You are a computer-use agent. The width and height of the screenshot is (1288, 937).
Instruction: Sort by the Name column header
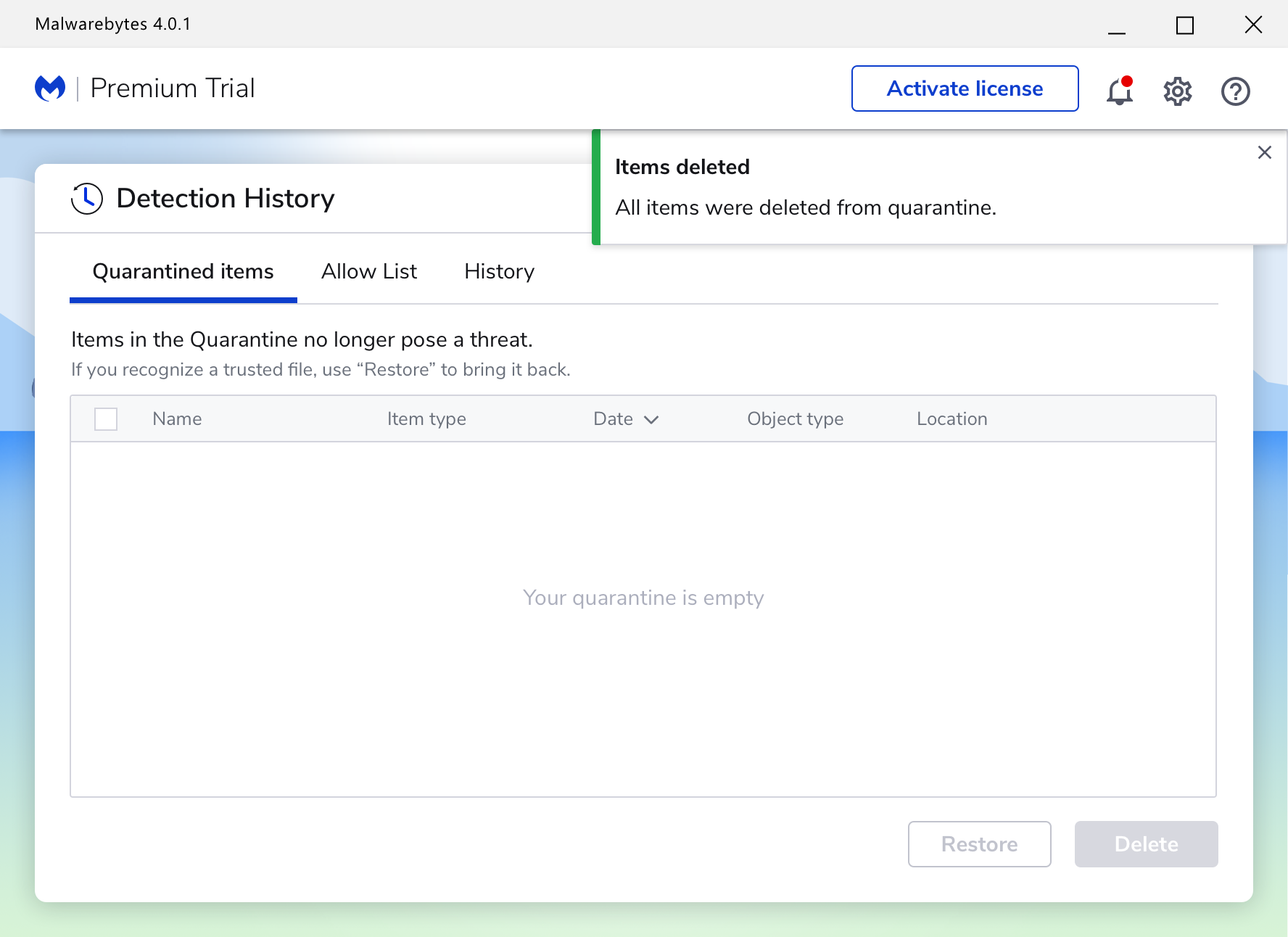177,418
